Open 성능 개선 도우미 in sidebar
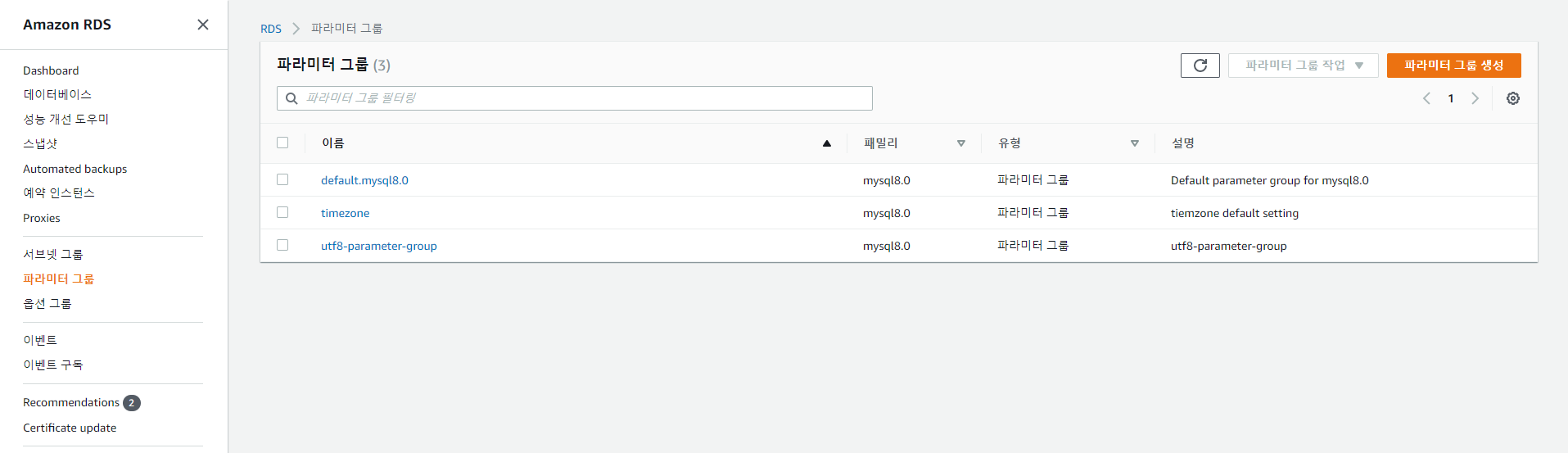 coord(66,119)
